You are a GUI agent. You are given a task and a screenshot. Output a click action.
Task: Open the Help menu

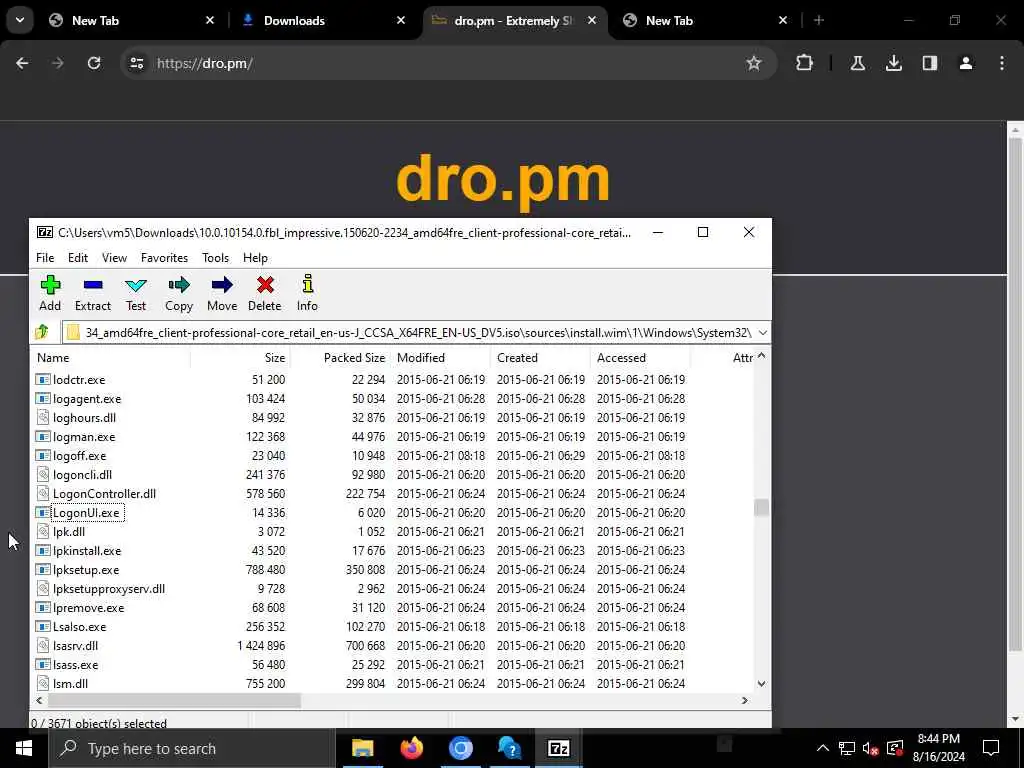coord(255,258)
